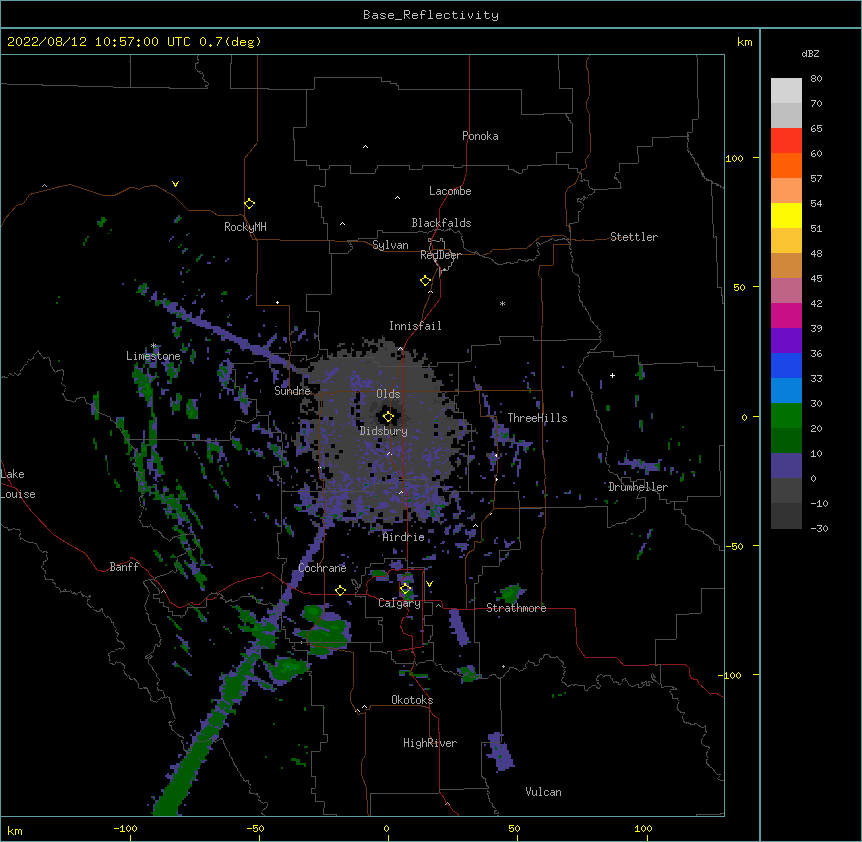Screen dimensions: 862x842
Task: Click the yellow V marker east of Calgary
Action: point(429,584)
